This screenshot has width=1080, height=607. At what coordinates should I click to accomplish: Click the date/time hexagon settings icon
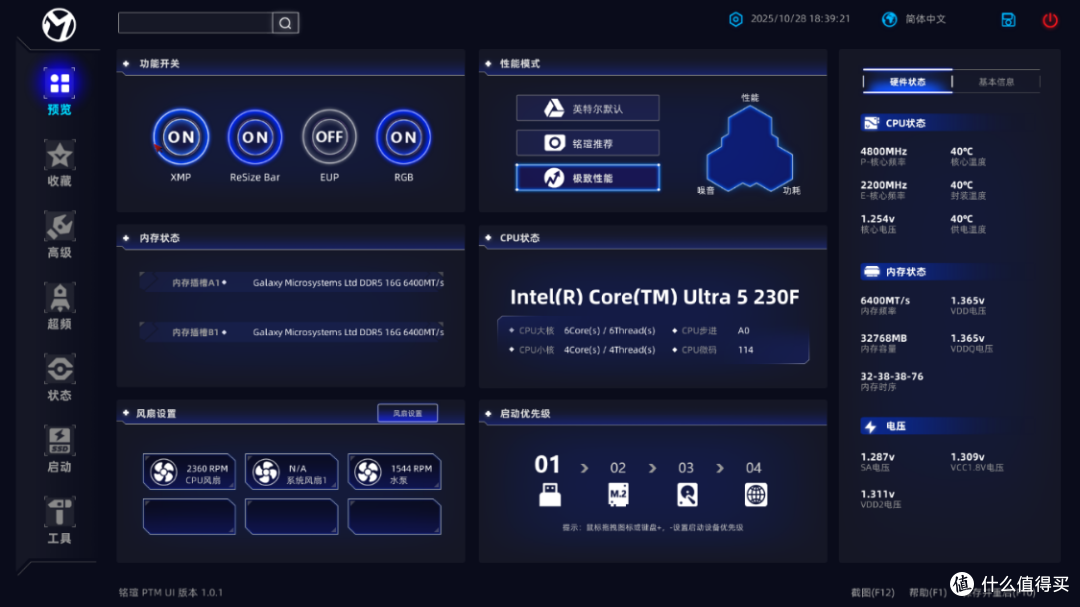(x=736, y=19)
